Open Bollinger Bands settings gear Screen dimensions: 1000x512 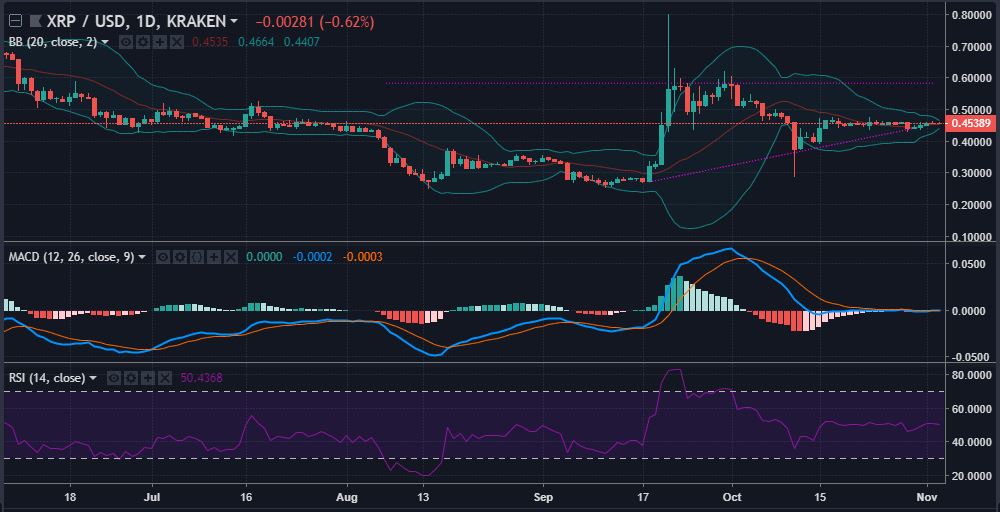pos(143,42)
